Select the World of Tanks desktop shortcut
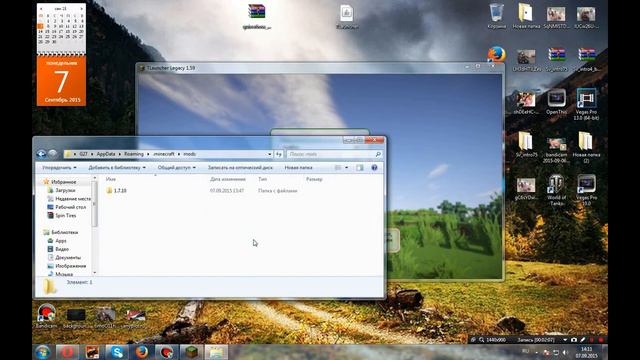The width and height of the screenshot is (640, 360). [556, 190]
